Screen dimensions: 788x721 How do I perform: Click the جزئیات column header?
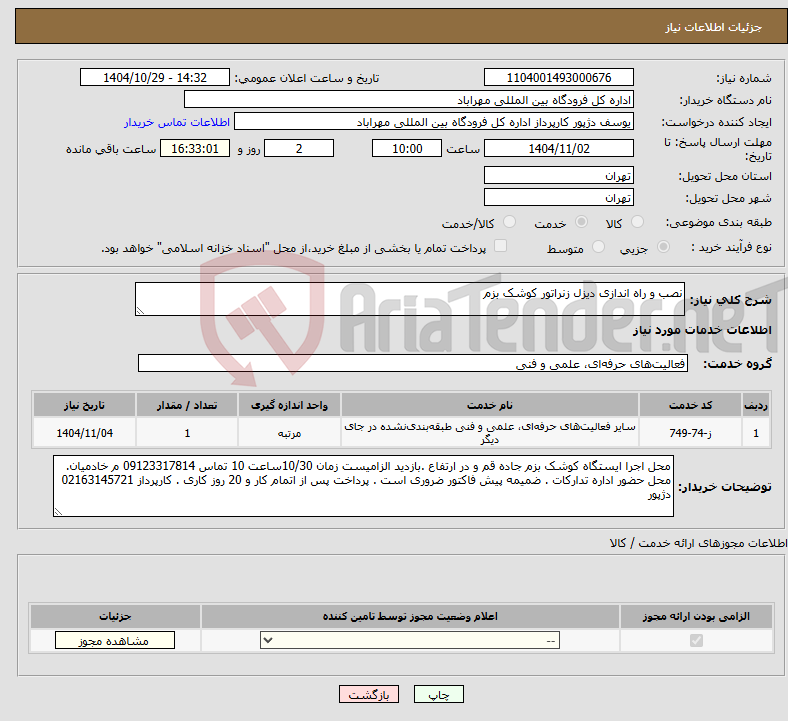coord(115,616)
